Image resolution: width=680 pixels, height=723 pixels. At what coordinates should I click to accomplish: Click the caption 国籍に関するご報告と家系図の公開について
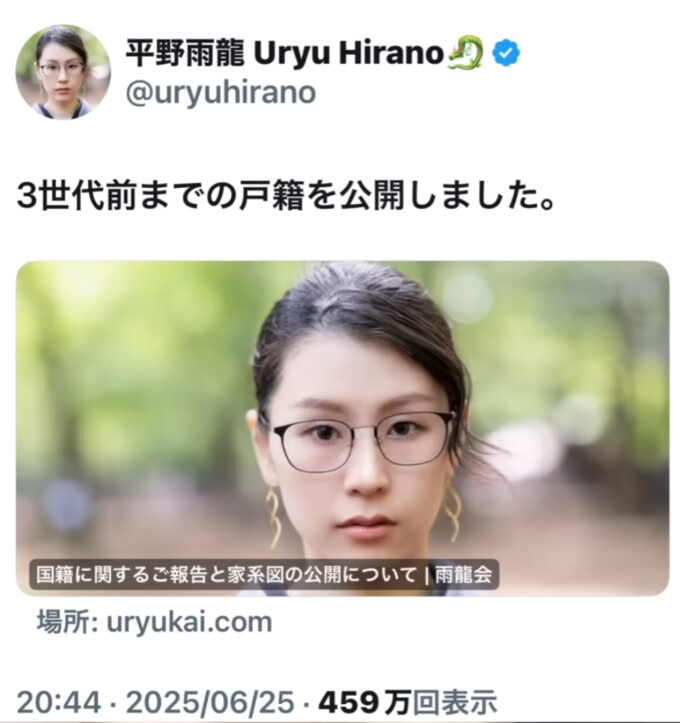click(226, 575)
